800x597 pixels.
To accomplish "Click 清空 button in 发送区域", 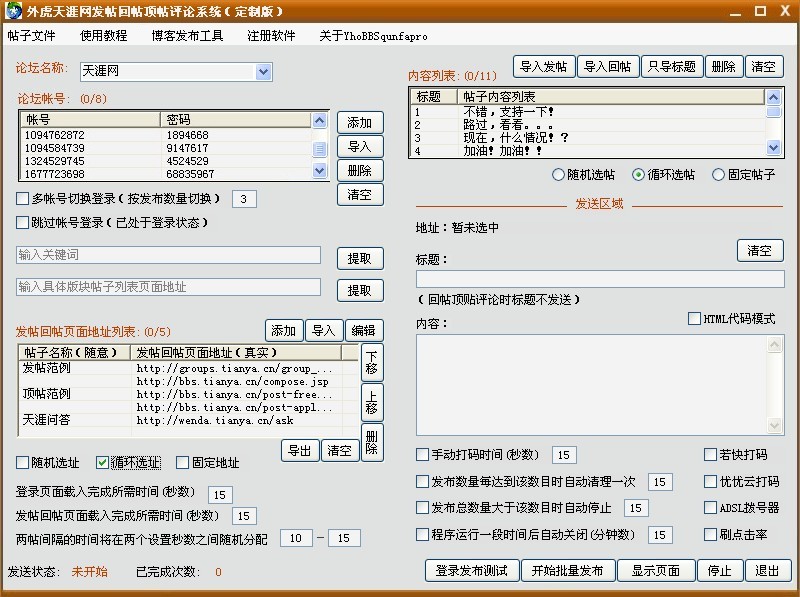I will point(760,251).
